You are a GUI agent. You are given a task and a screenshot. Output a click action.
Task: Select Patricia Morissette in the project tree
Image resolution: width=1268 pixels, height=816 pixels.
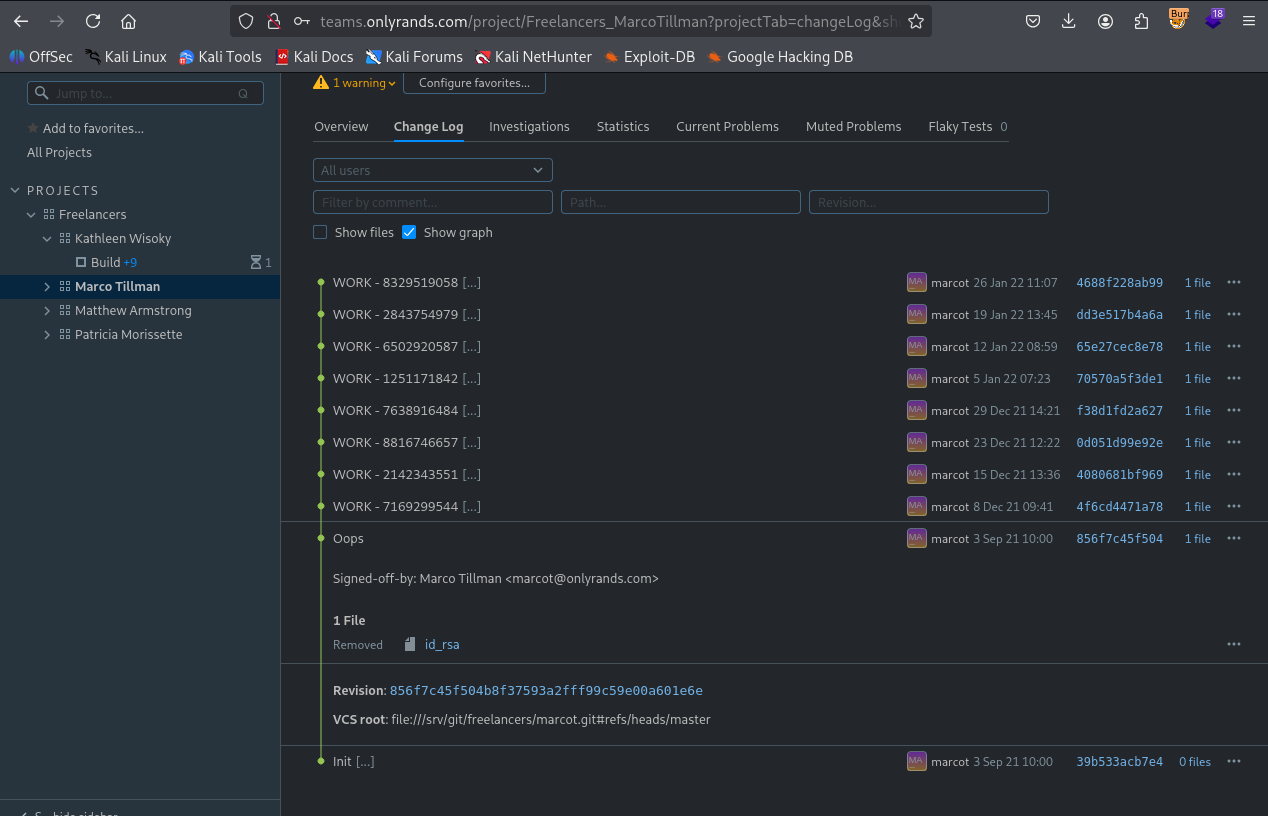click(128, 335)
